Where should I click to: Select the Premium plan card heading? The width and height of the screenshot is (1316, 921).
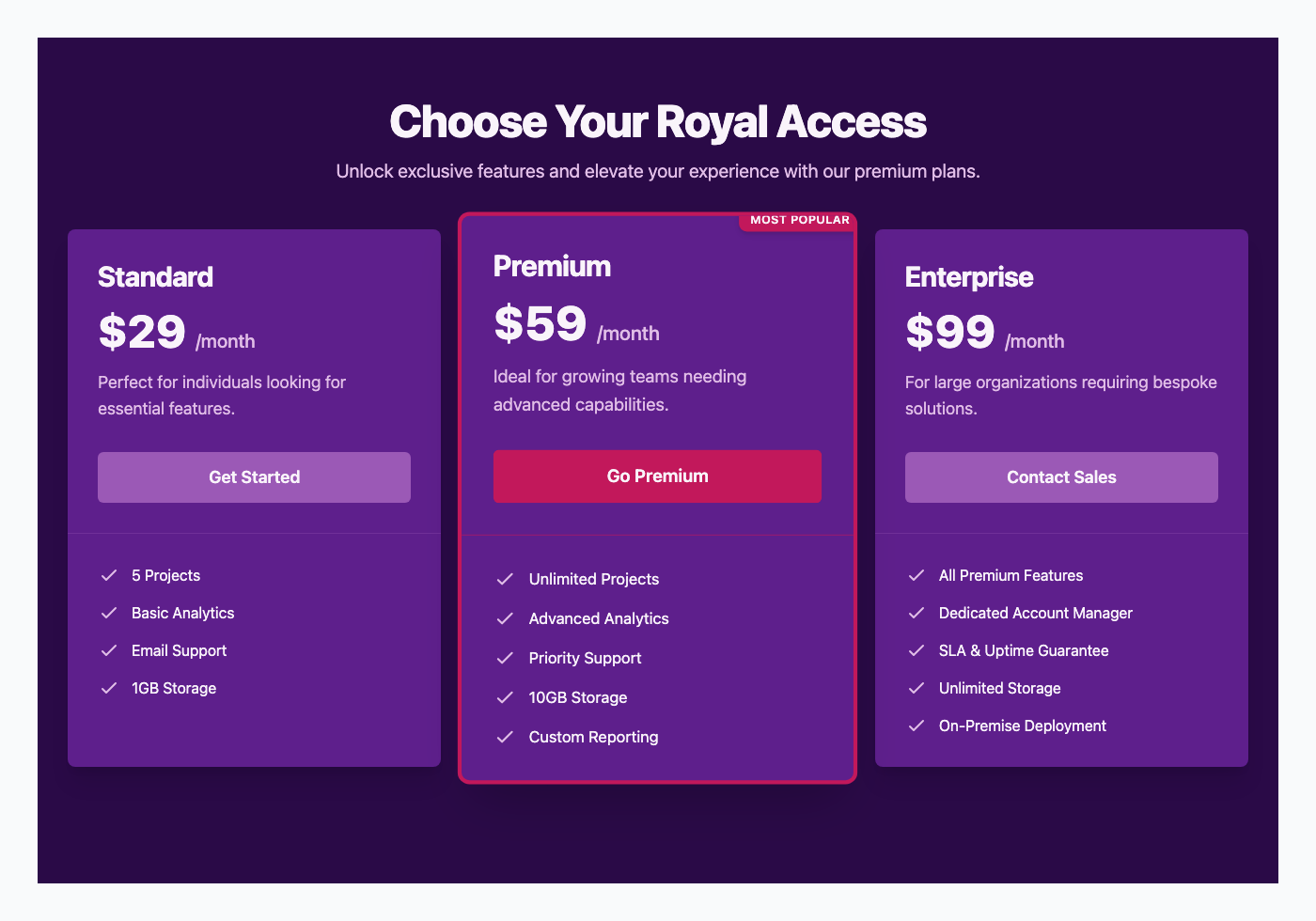coord(552,266)
